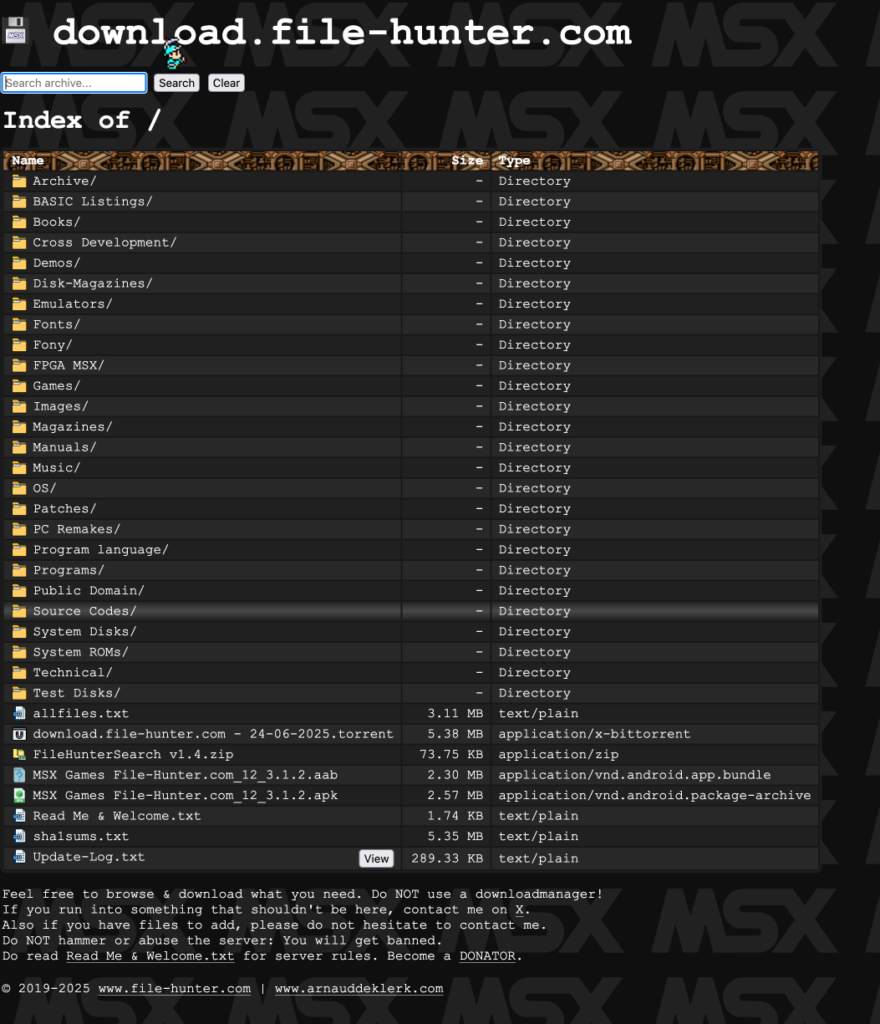
Task: Click View button for Update-Log.txt
Action: tap(376, 859)
